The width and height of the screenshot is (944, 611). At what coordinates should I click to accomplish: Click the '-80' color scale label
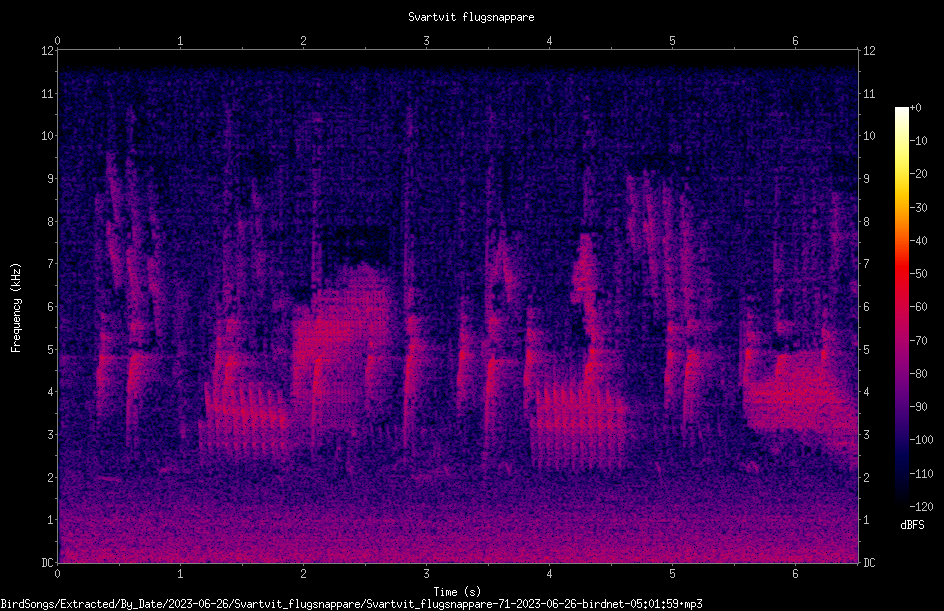click(918, 374)
